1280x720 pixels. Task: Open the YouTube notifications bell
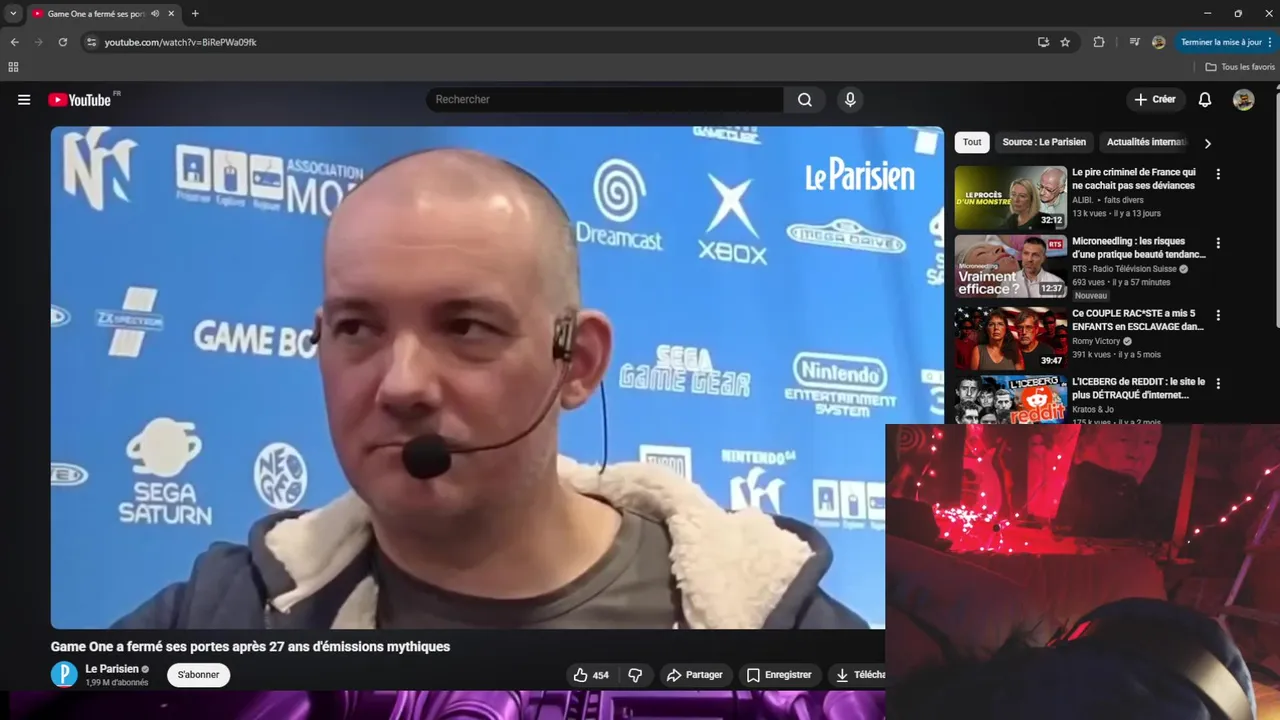1205,100
